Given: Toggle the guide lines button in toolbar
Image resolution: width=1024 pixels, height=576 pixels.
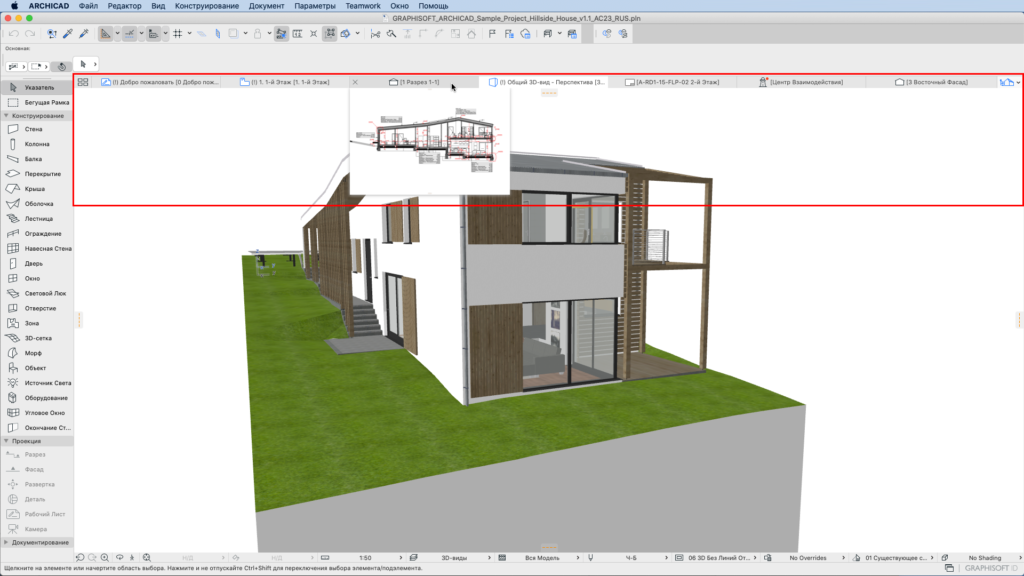Looking at the screenshot, I should pyautogui.click(x=129, y=33).
